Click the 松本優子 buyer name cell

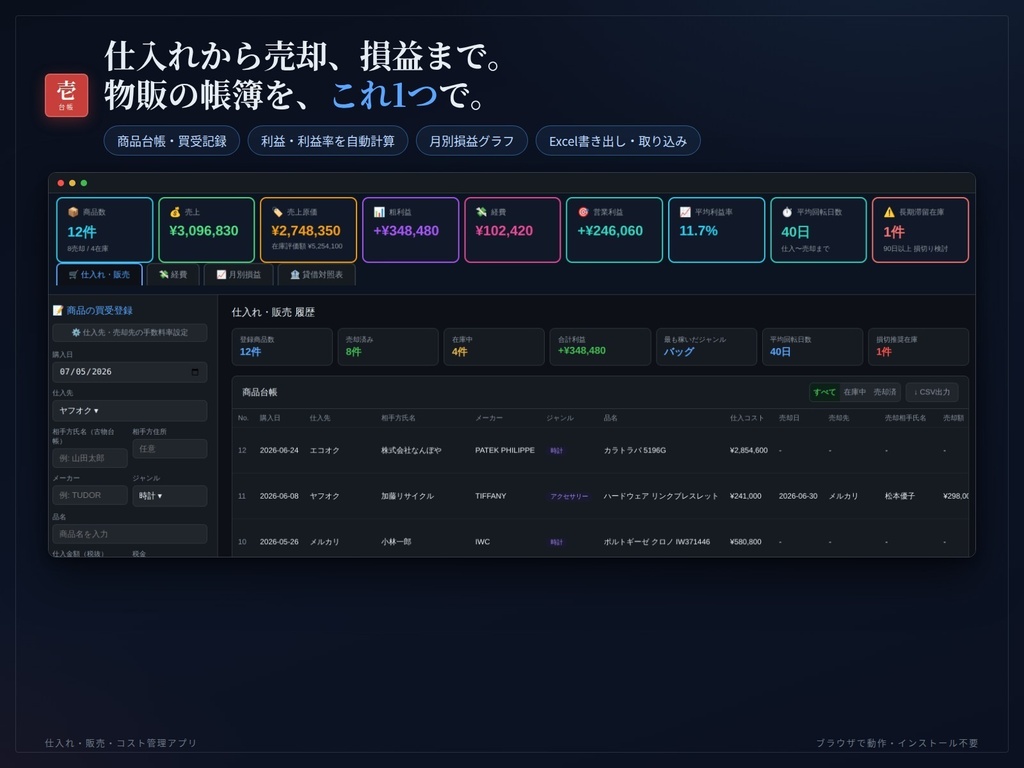click(x=900, y=496)
